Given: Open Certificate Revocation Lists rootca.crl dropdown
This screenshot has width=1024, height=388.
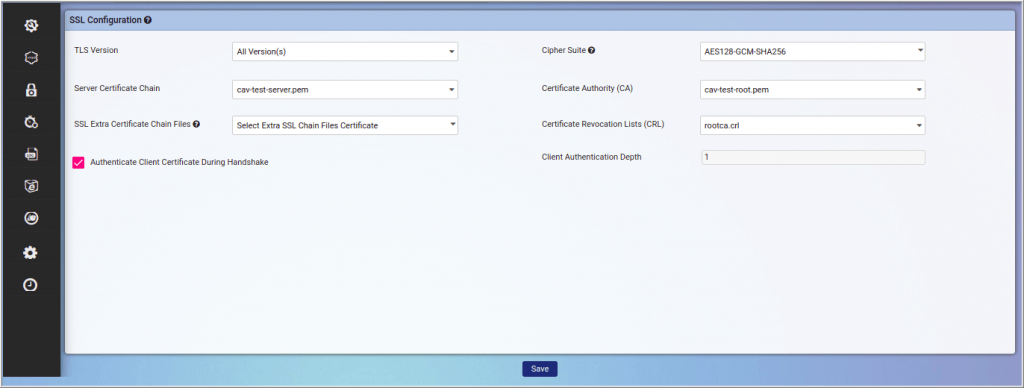Looking at the screenshot, I should 812,125.
